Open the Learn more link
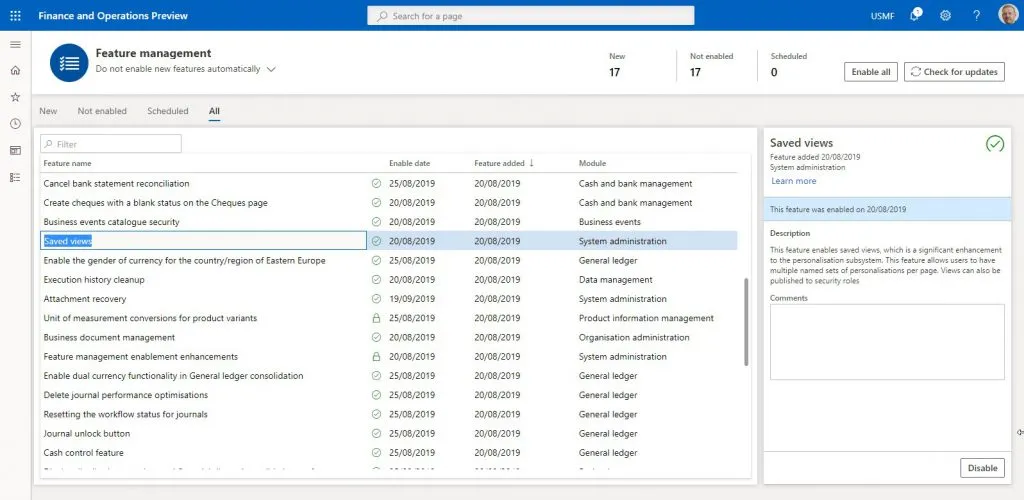This screenshot has width=1024, height=500. tap(793, 181)
